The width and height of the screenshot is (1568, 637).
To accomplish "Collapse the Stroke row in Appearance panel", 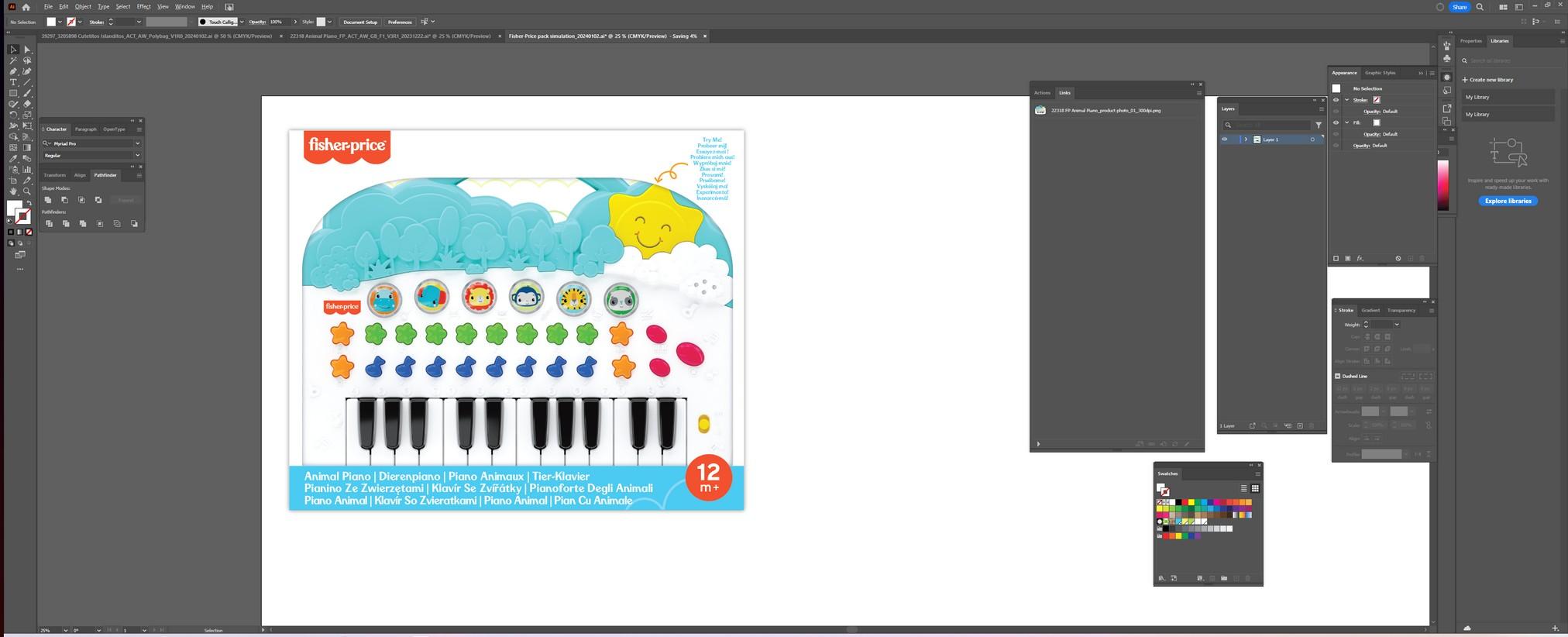I will click(1346, 100).
